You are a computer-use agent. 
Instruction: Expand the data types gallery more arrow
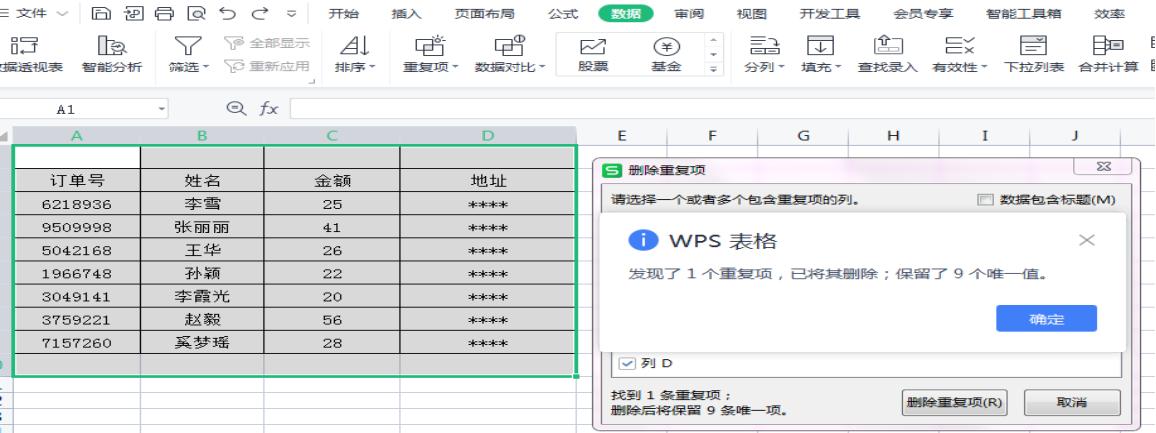pyautogui.click(x=713, y=69)
